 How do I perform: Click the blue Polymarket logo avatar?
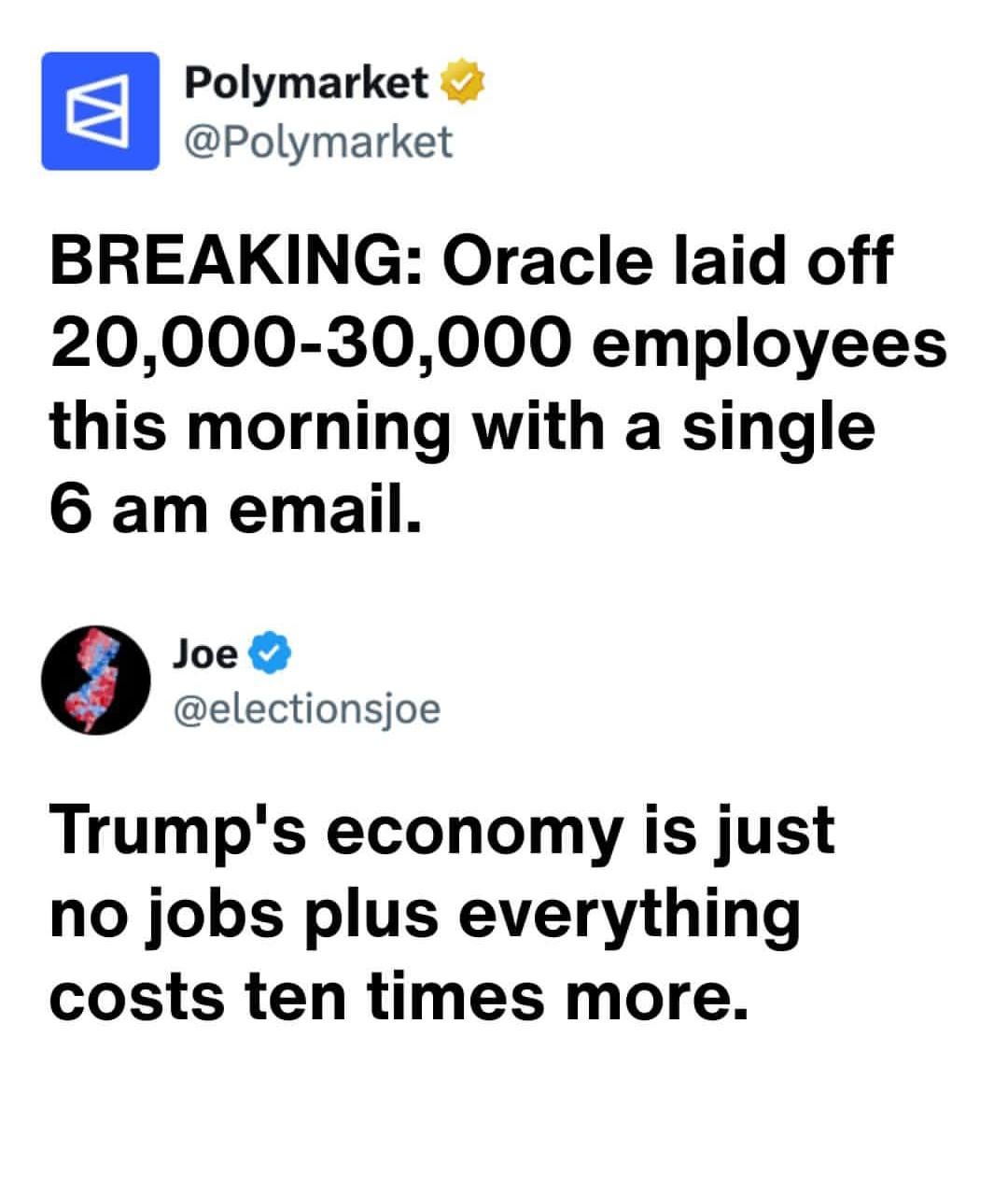100,111
